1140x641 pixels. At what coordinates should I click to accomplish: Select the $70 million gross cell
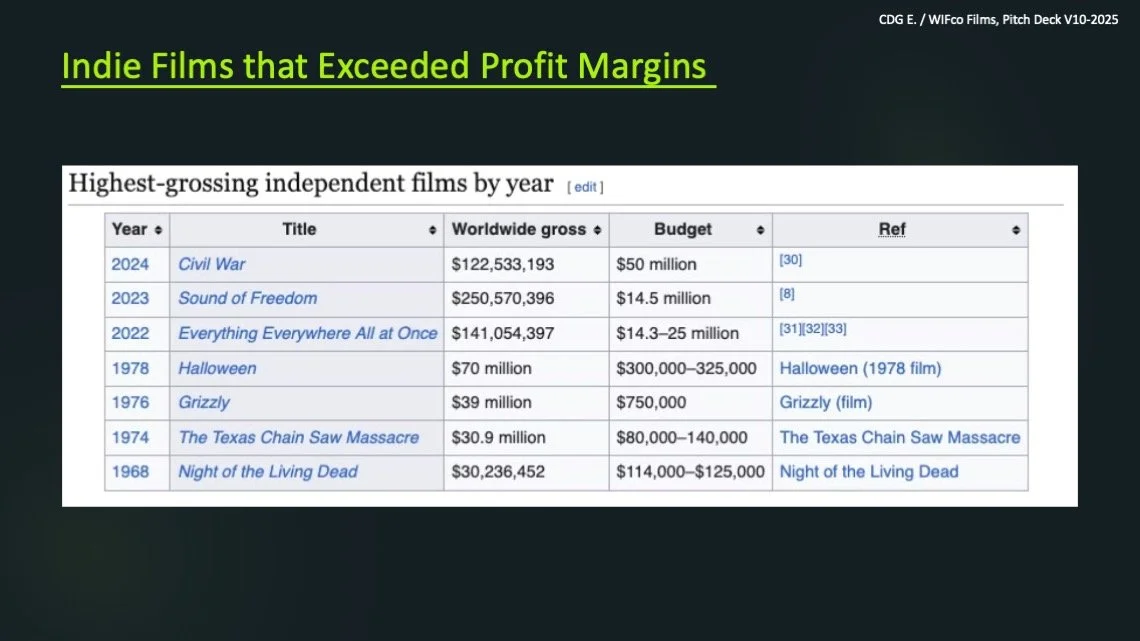[526, 368]
